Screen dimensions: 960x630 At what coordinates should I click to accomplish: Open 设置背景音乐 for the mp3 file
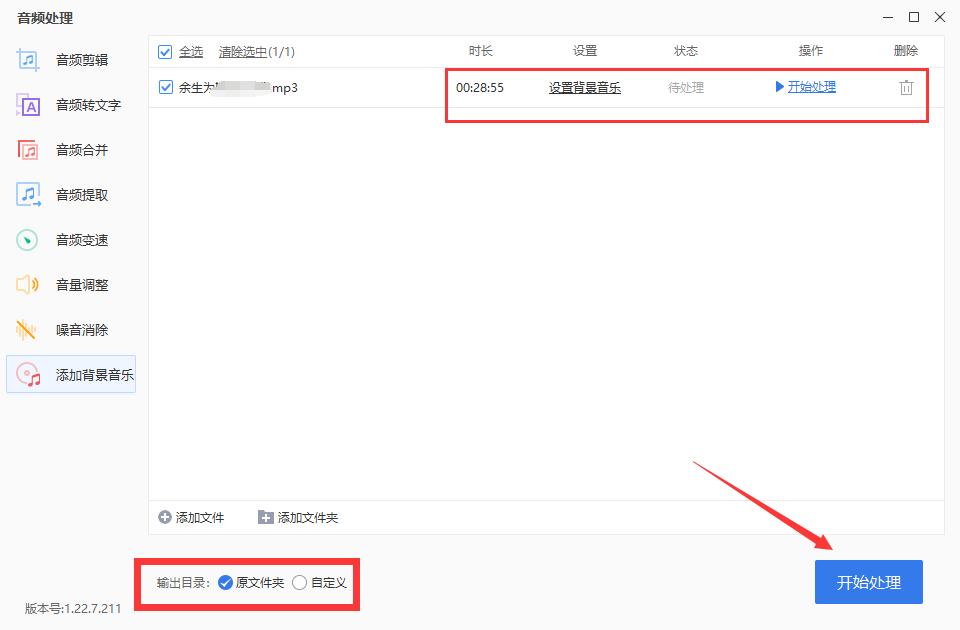583,88
